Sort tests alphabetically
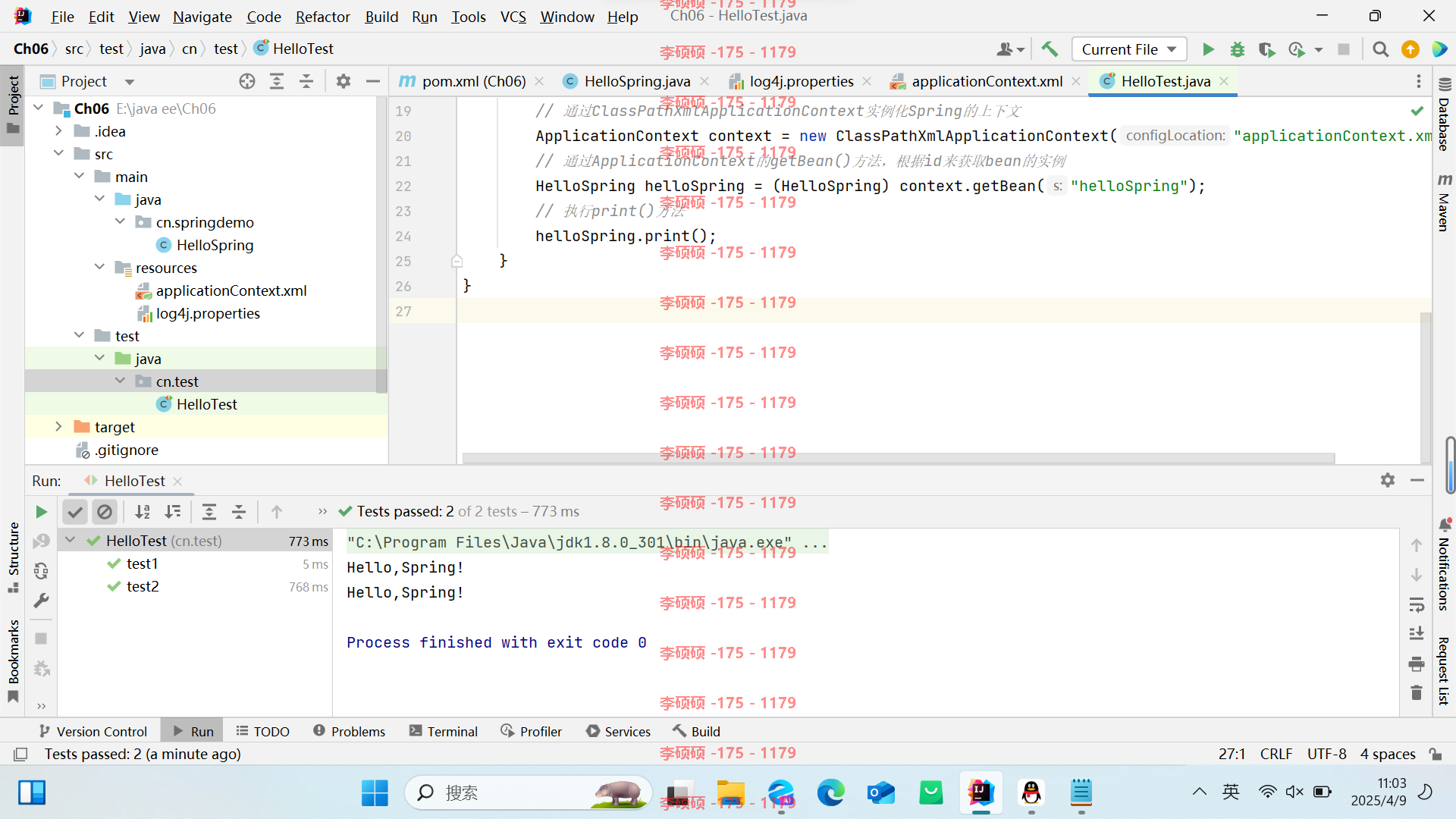Screen dimensions: 1456x819 point(143,512)
